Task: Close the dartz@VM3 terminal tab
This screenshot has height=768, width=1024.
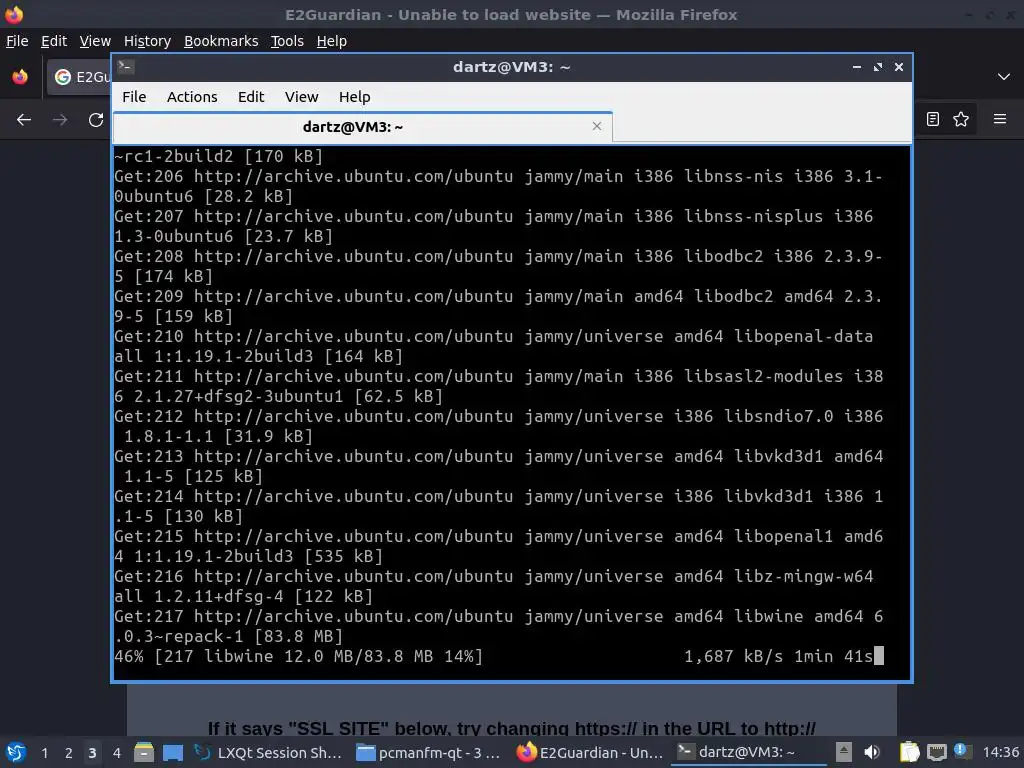Action: click(x=596, y=126)
